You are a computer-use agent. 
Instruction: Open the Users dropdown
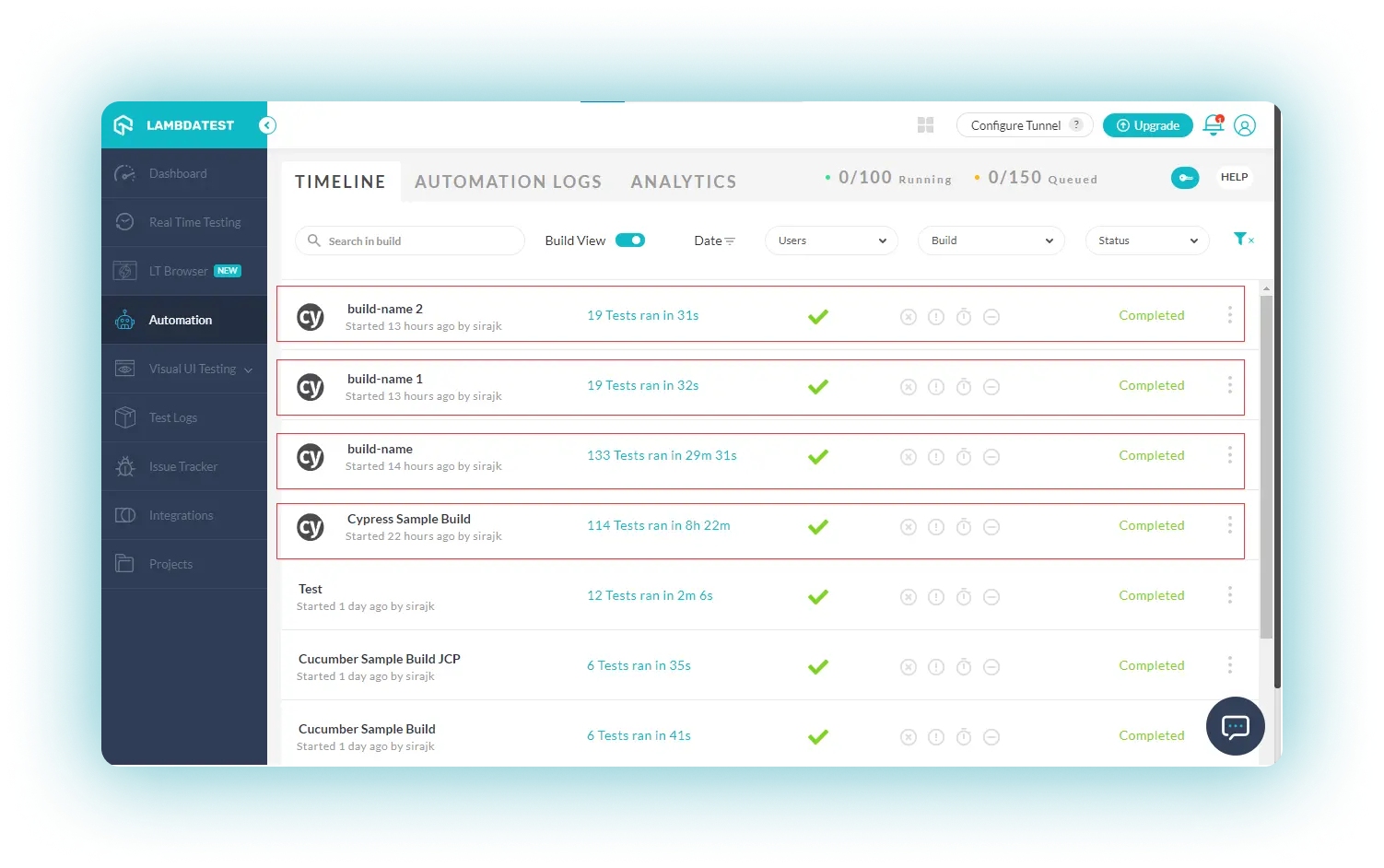(x=831, y=240)
